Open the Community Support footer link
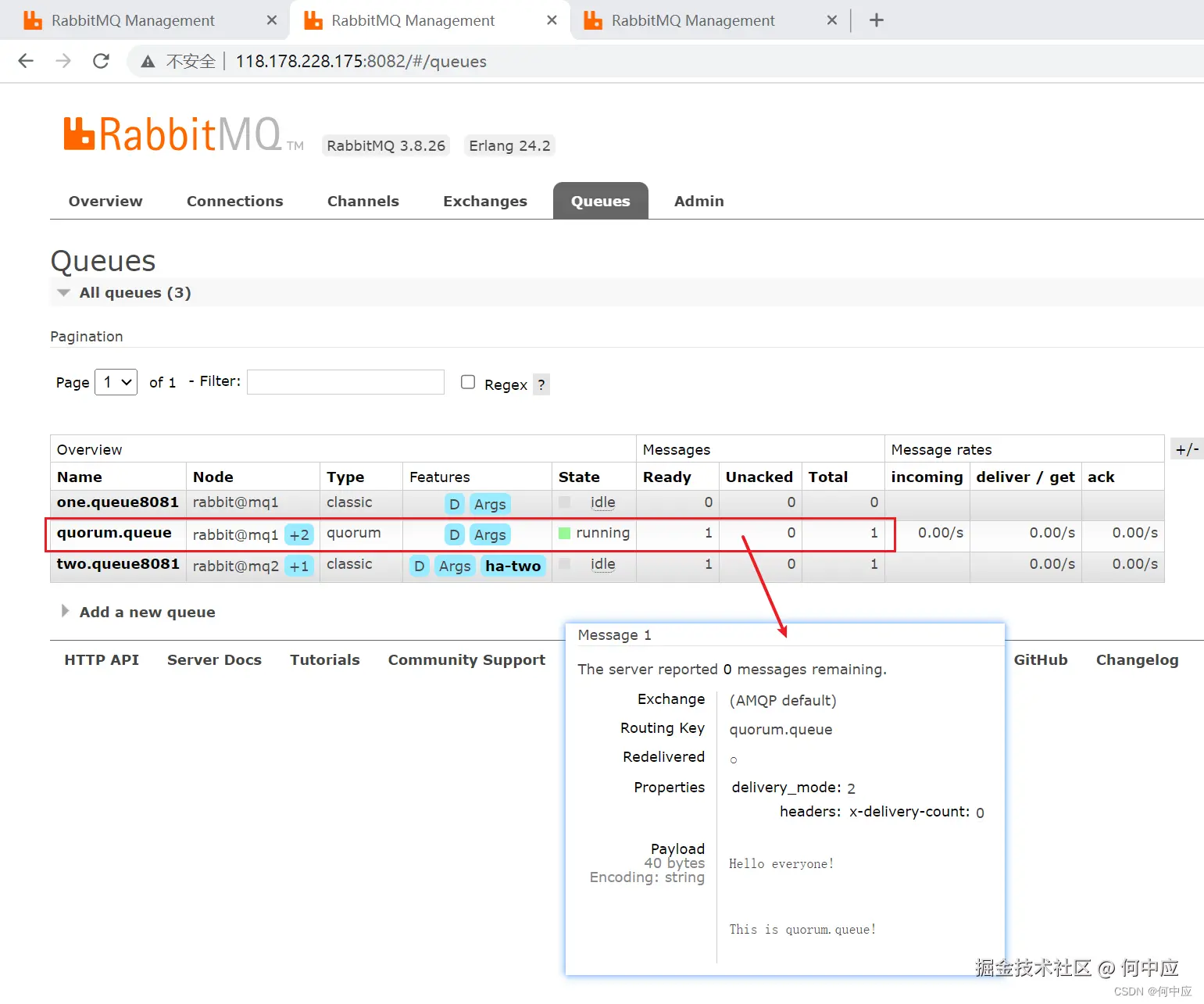The width and height of the screenshot is (1204, 1004). click(x=466, y=660)
